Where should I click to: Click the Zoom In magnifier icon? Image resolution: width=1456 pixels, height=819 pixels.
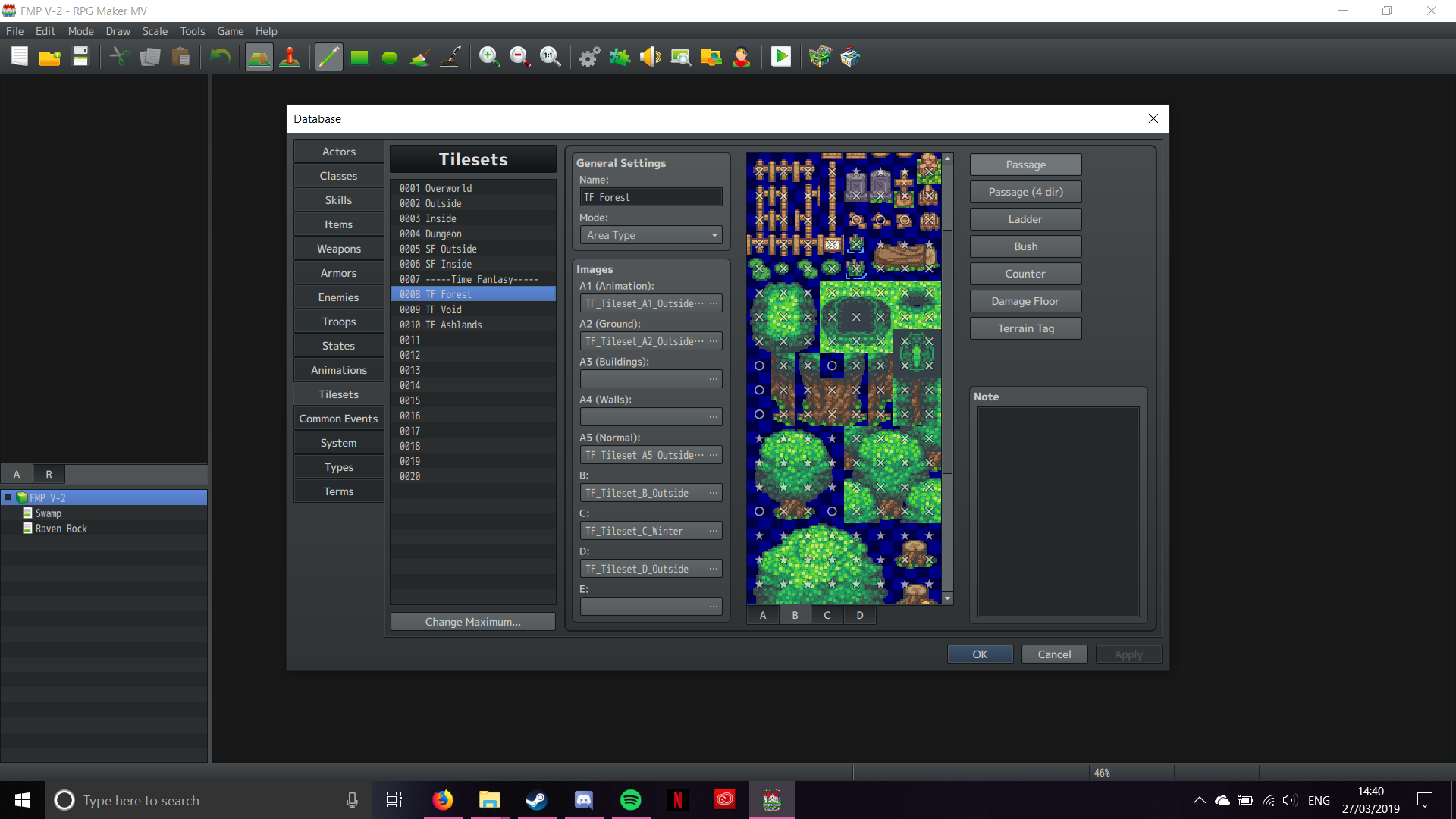point(489,57)
